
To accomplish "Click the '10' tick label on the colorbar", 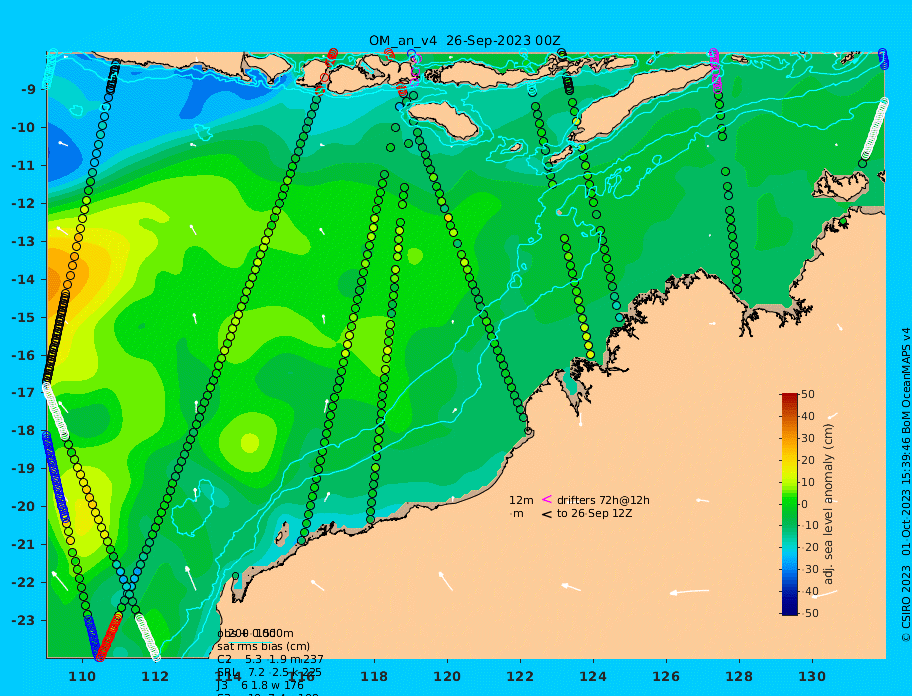I will click(808, 482).
